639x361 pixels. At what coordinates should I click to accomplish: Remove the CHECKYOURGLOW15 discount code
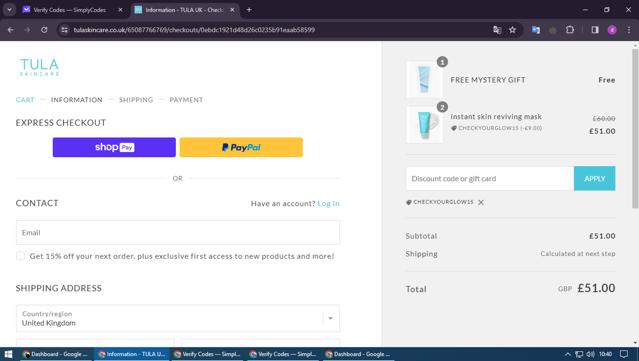pos(481,202)
